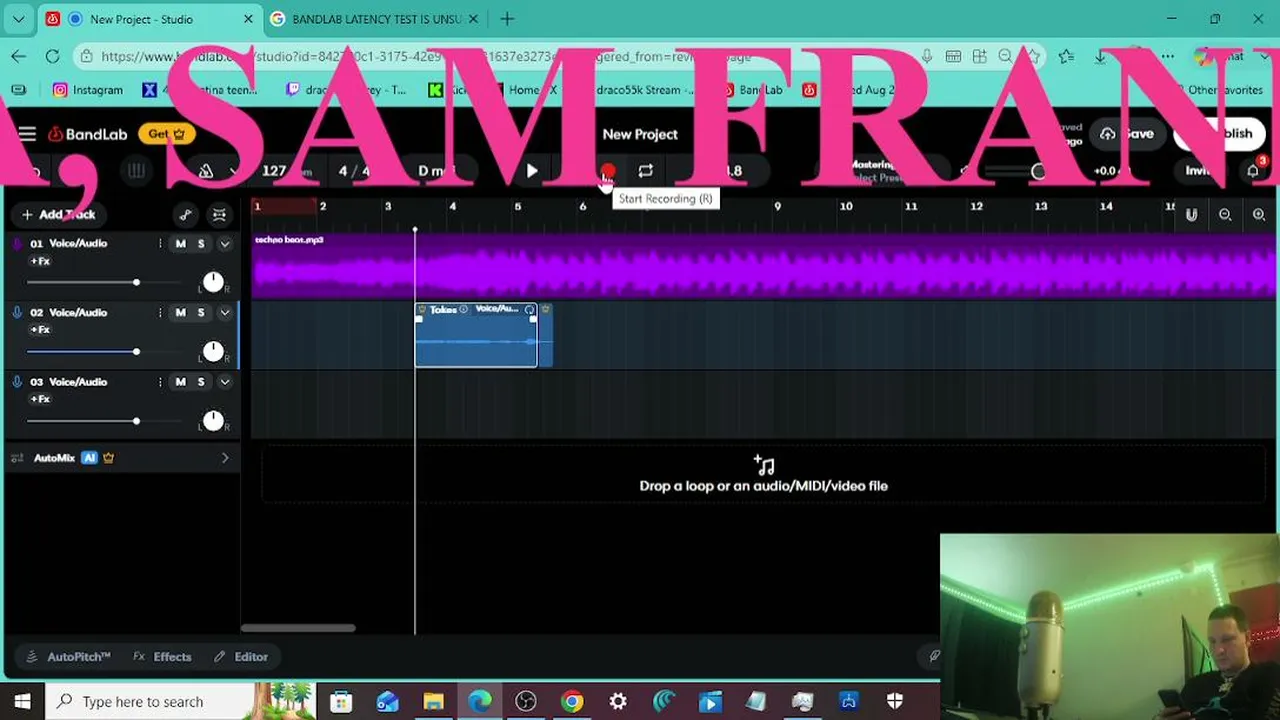
Task: Toggle the snap-to-grid magnet
Action: coord(1191,214)
